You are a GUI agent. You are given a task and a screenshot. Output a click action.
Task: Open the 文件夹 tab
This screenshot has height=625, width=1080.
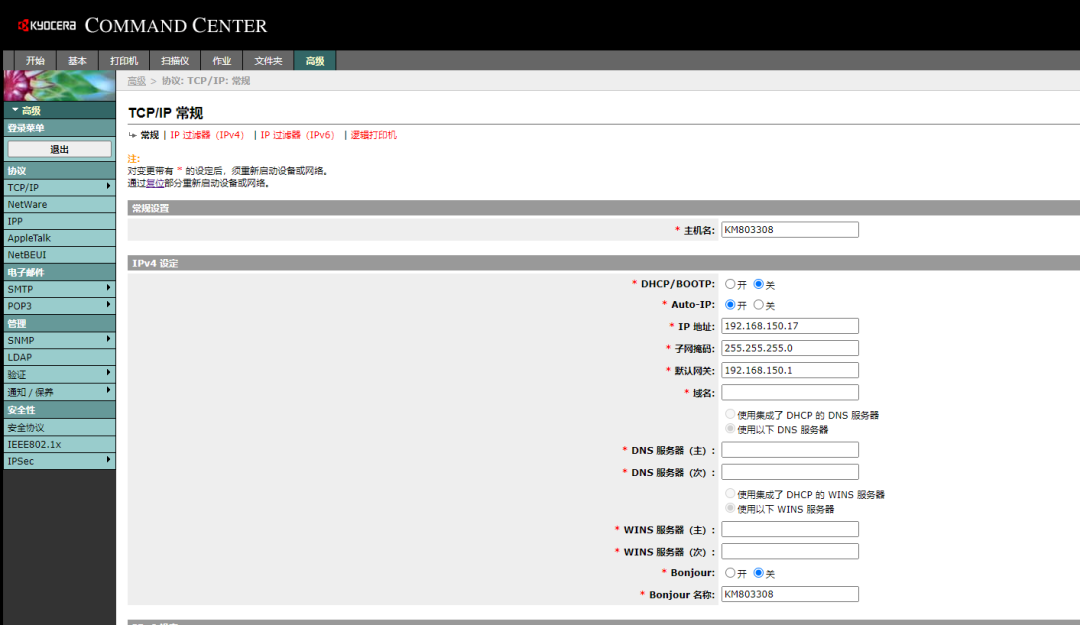(268, 61)
